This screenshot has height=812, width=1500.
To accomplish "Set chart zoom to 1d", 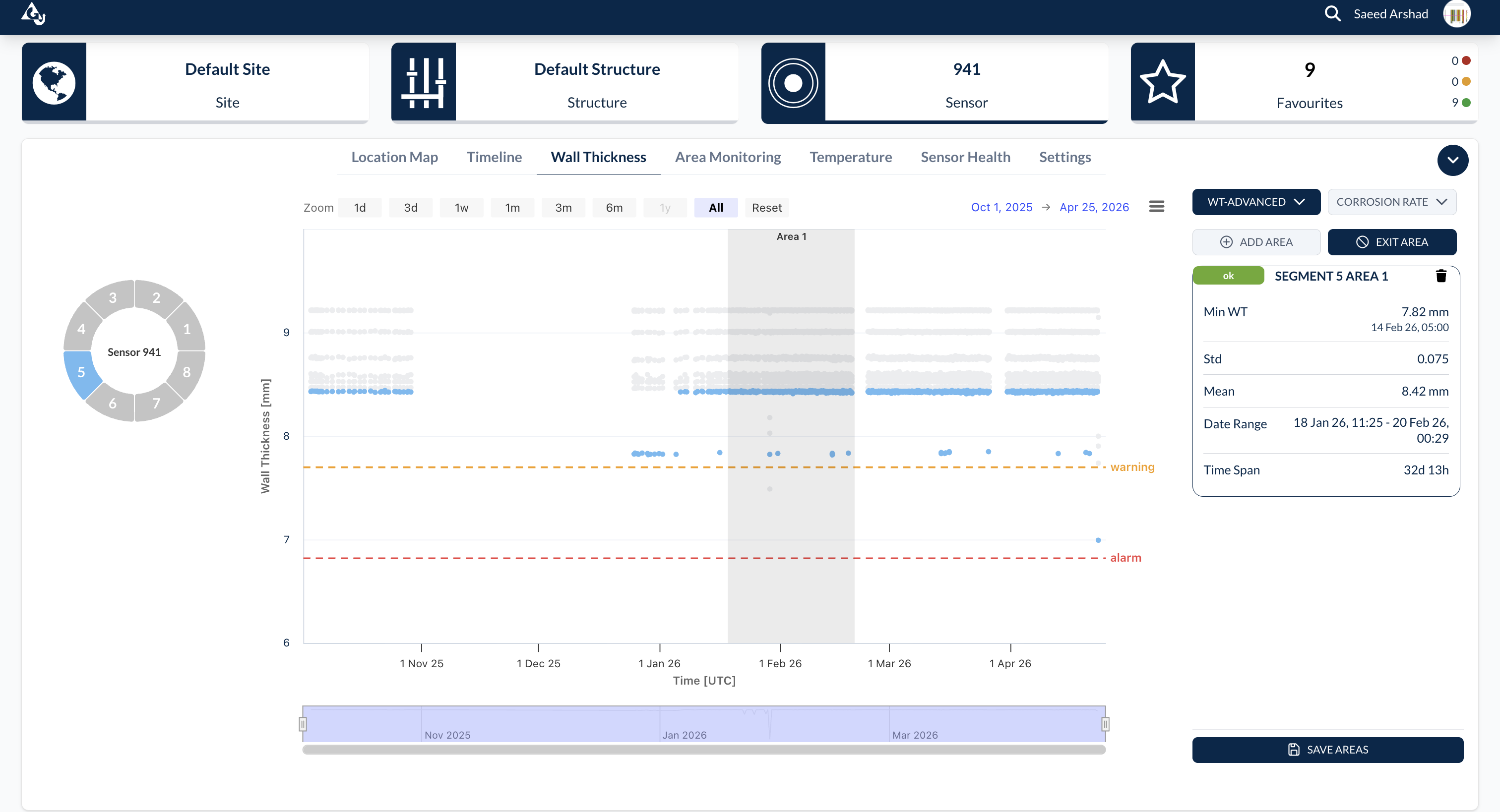I will pyautogui.click(x=359, y=208).
